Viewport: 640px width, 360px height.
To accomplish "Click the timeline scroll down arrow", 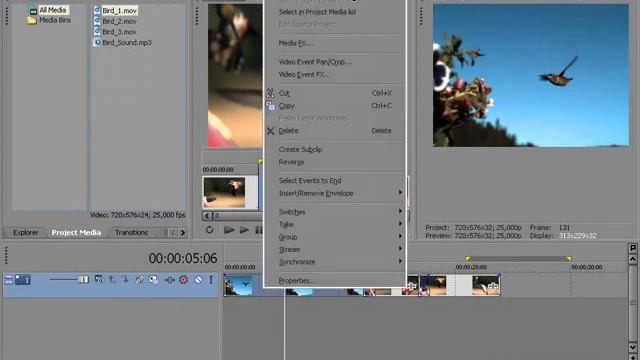I will pyautogui.click(x=633, y=347).
